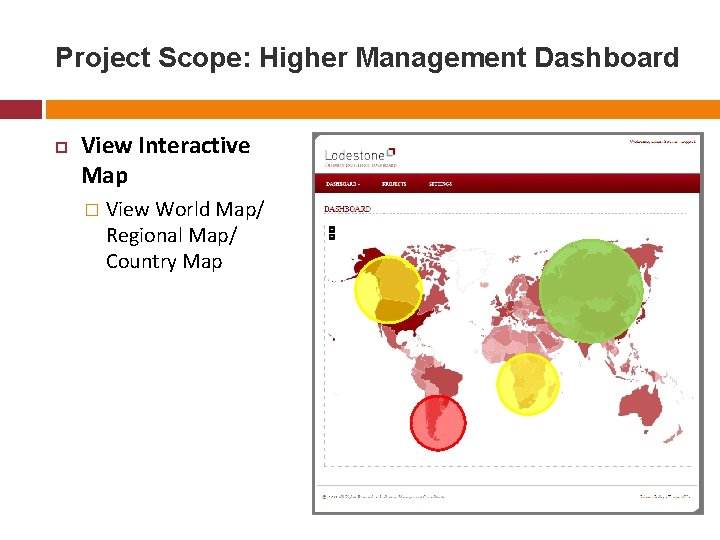
Task: Open the Dashboard menu in the navigation bar
Action: coord(343,184)
